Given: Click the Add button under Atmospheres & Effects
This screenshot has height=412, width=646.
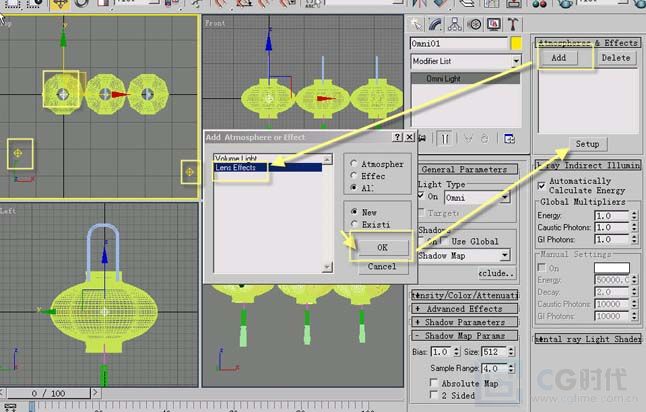Looking at the screenshot, I should point(559,58).
